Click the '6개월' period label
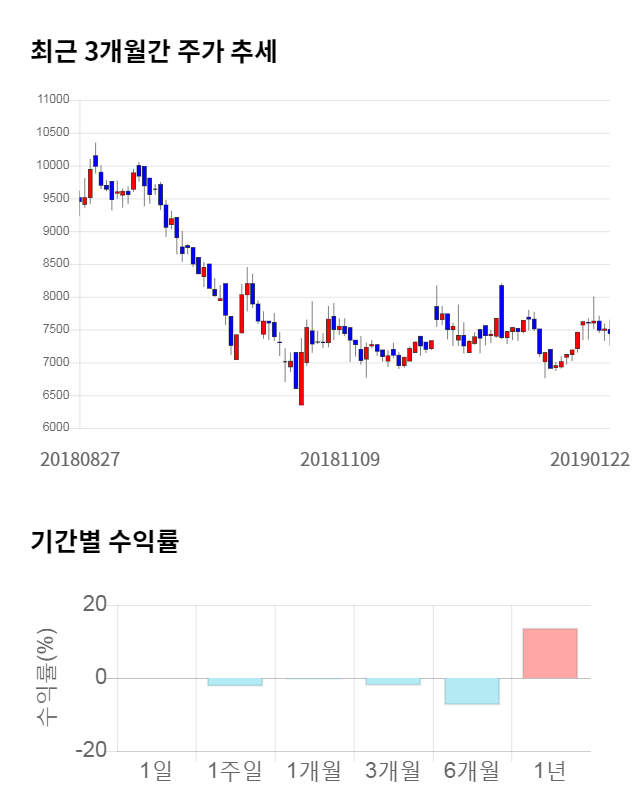This screenshot has width=640, height=810. coord(471,770)
